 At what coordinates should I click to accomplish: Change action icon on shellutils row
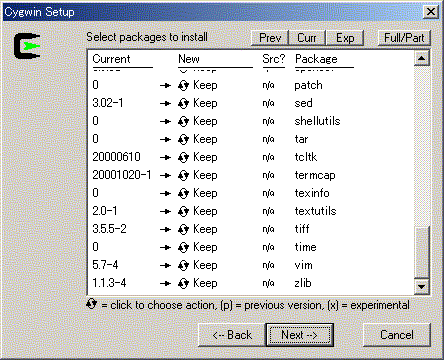pyautogui.click(x=183, y=122)
